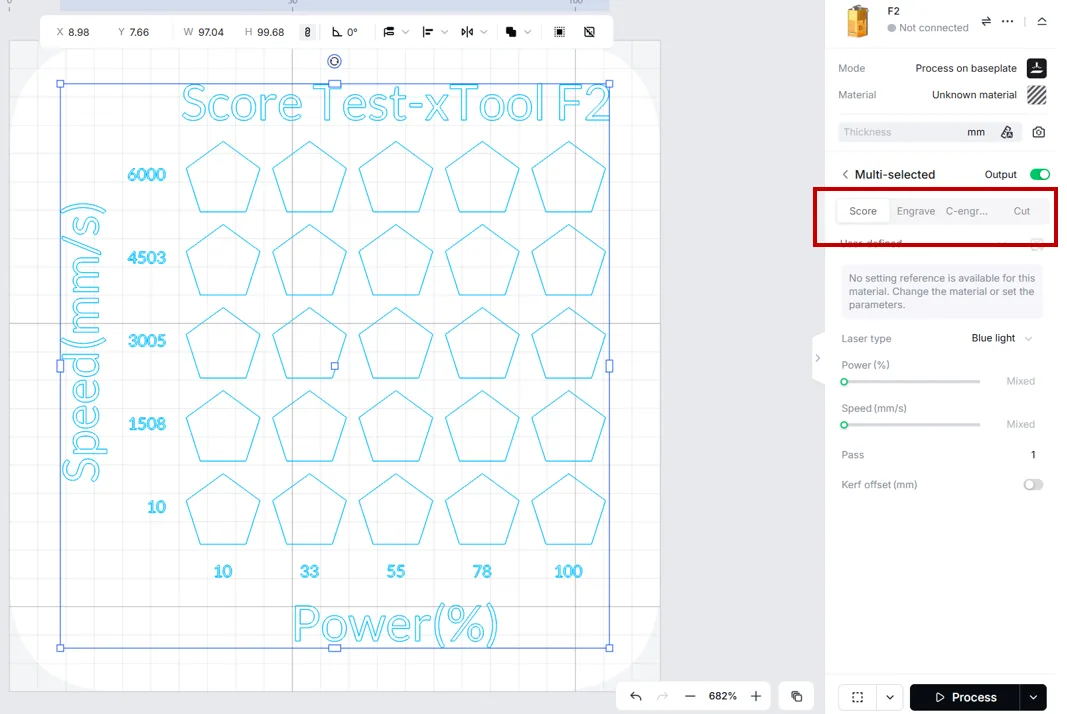The width and height of the screenshot is (1067, 714).
Task: Enable the Kerf offset toggle
Action: coord(1033,485)
